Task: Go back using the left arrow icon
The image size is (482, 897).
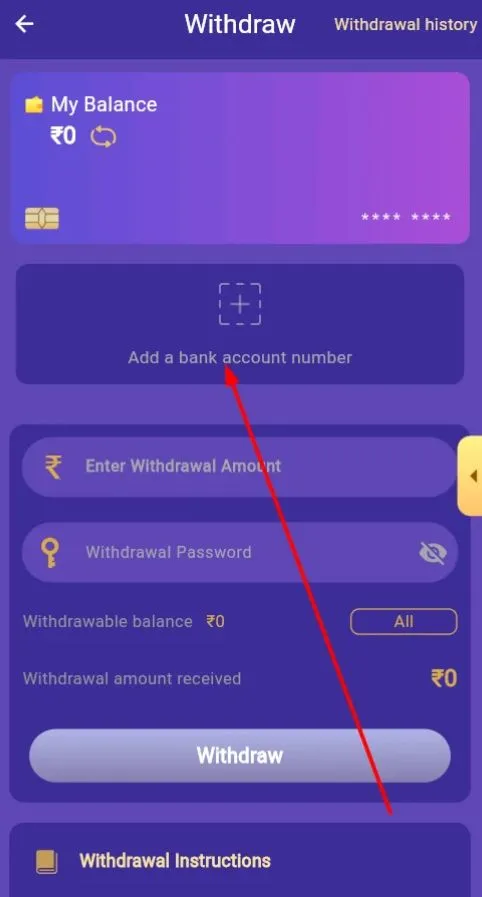Action: (25, 24)
